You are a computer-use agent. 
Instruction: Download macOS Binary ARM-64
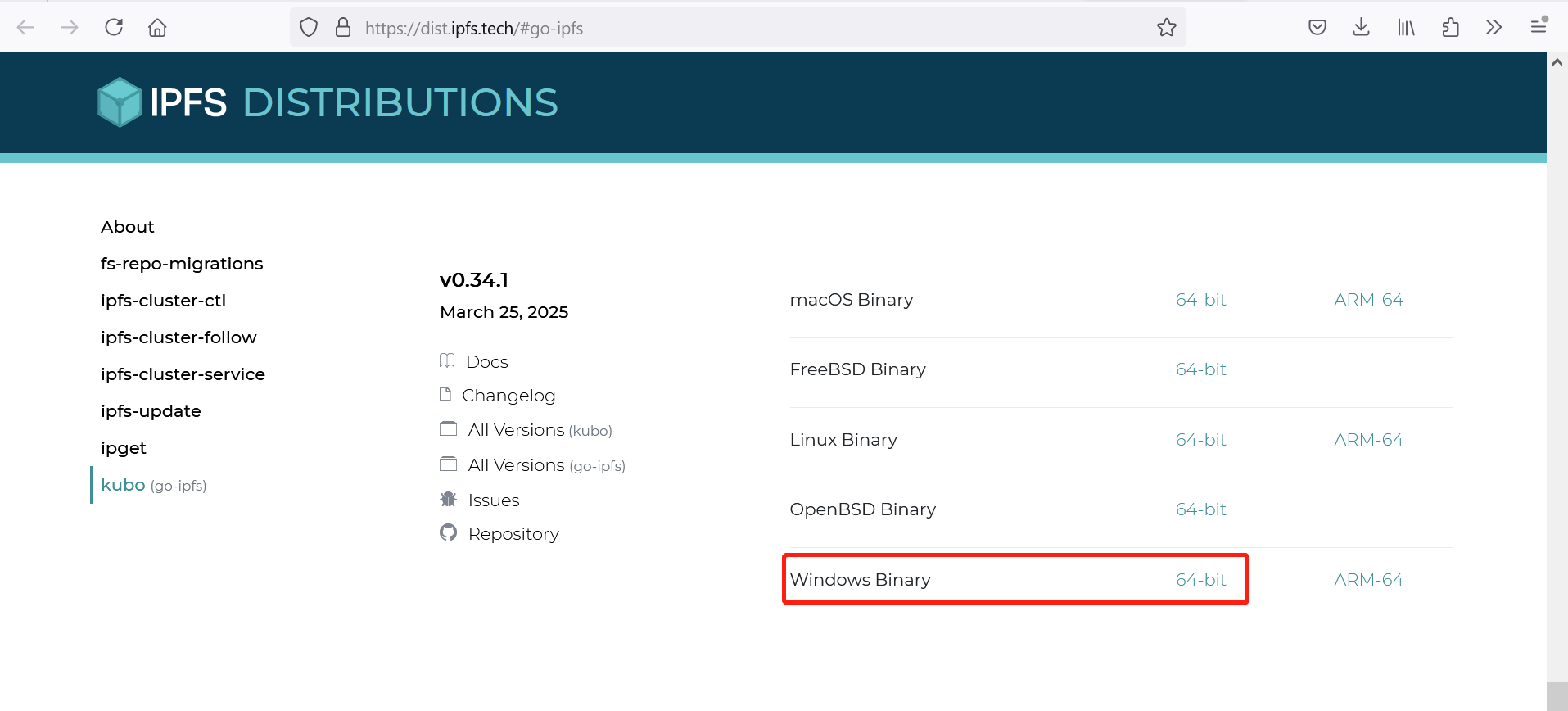[1368, 300]
